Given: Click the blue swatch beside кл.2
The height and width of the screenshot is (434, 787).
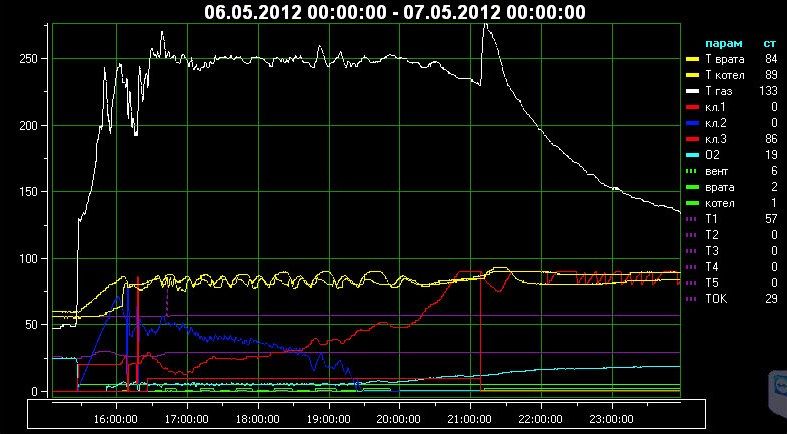Looking at the screenshot, I should 693,123.
